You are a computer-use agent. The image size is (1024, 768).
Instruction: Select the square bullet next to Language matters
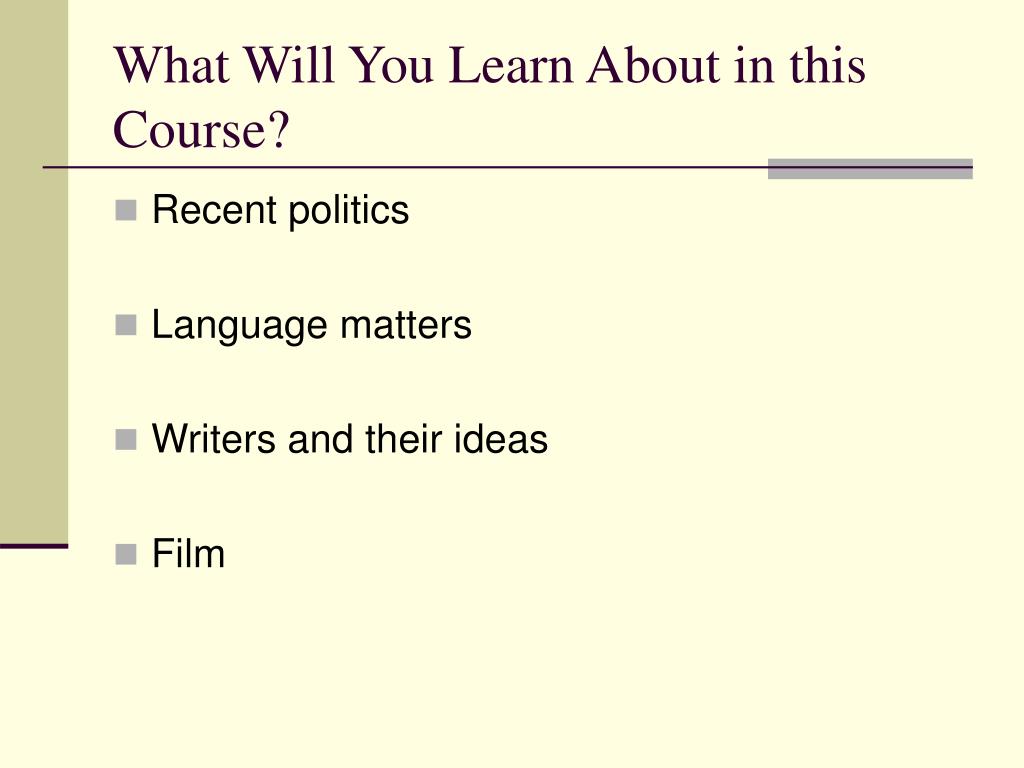pyautogui.click(x=125, y=325)
